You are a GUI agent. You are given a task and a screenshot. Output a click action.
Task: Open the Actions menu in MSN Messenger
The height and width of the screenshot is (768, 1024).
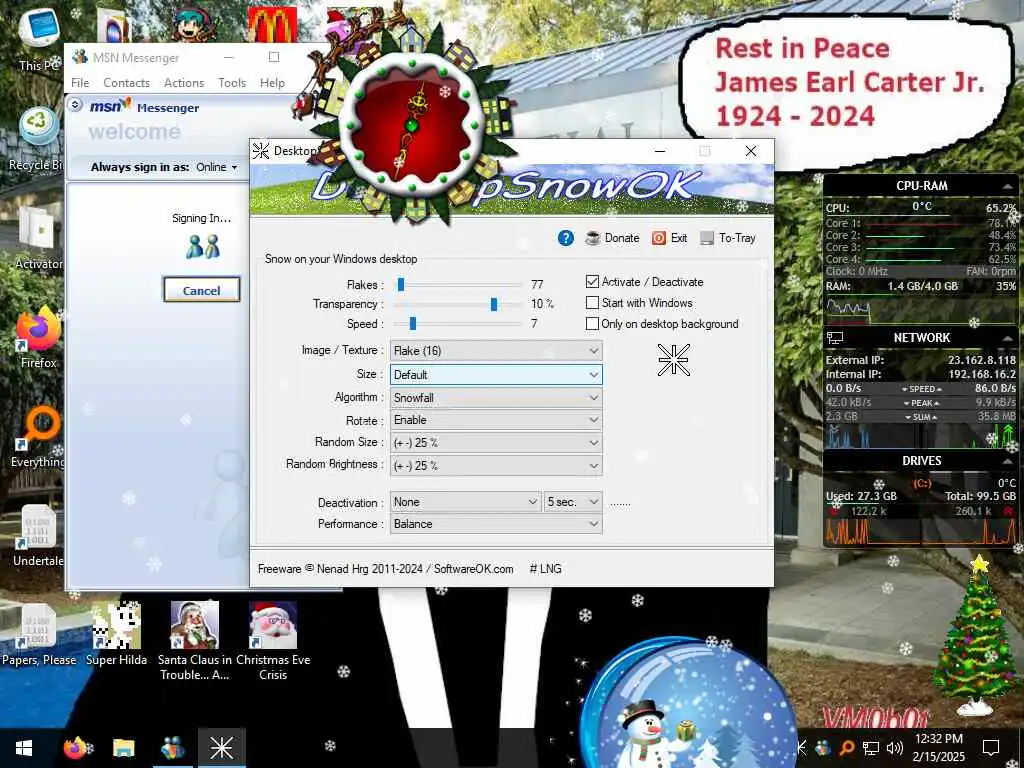184,83
